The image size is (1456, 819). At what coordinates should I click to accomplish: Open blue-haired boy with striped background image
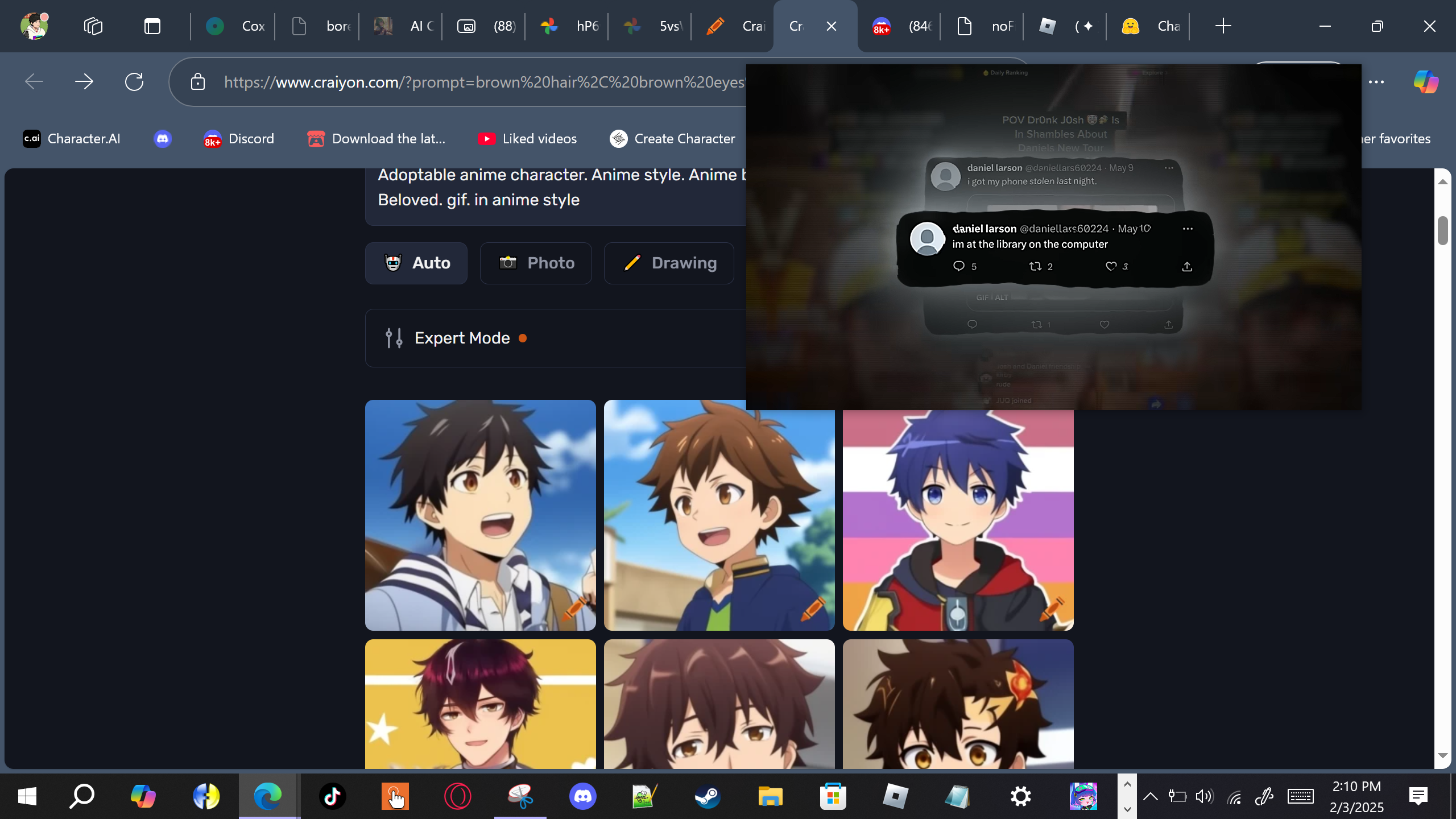(958, 520)
